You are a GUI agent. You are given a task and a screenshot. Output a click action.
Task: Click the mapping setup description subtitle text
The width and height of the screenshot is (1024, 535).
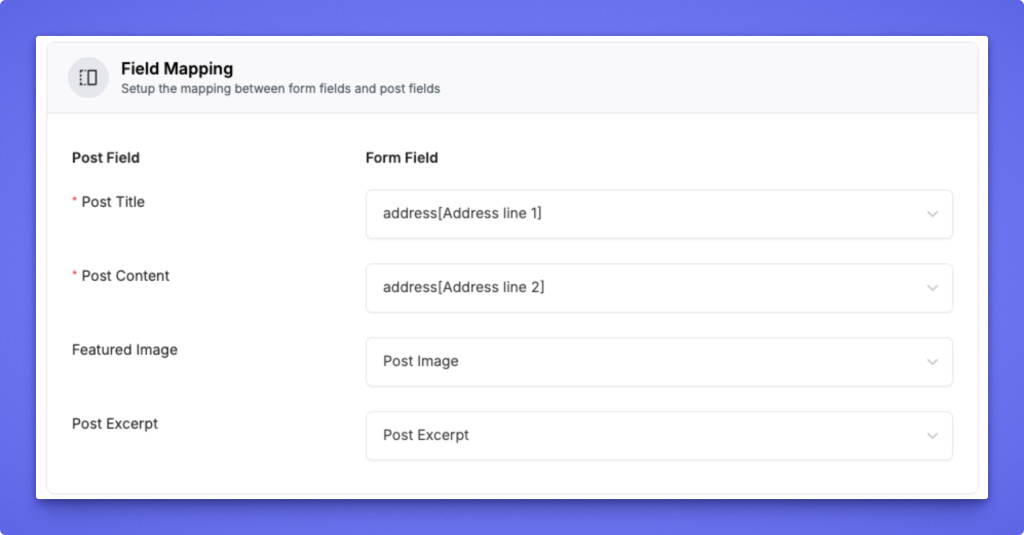[x=281, y=88]
